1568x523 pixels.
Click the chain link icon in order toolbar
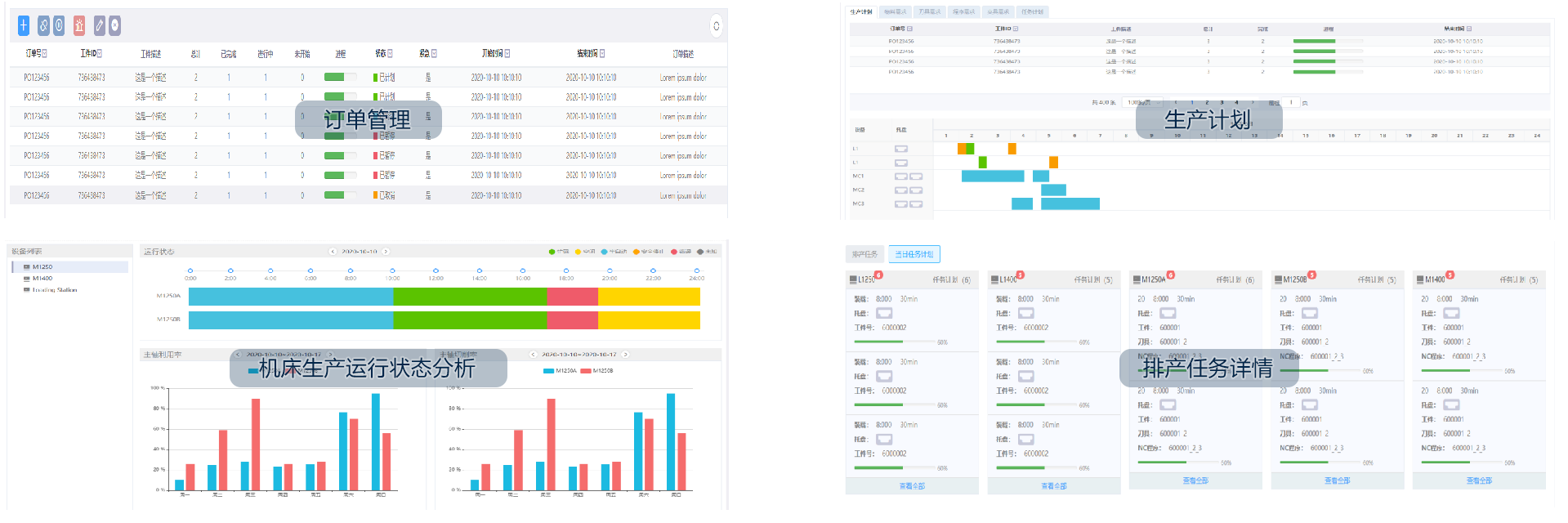coord(43,26)
